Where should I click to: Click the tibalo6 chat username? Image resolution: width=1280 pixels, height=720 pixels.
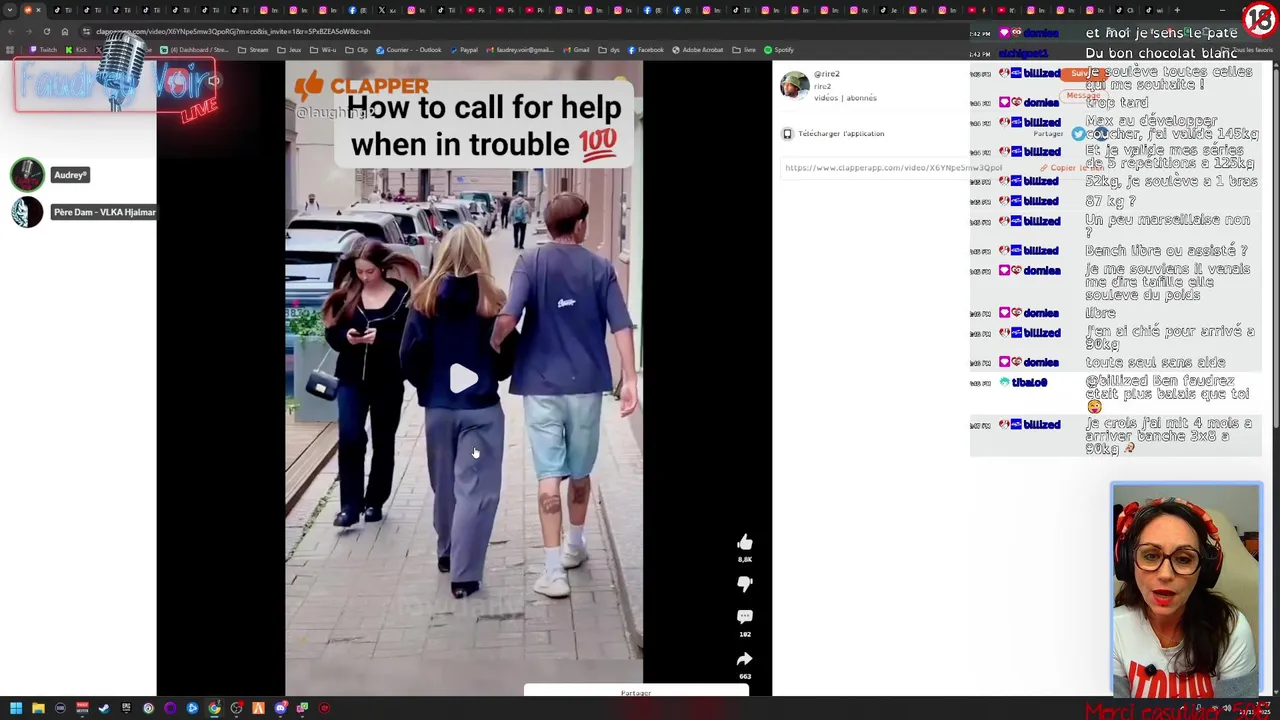1029,382
